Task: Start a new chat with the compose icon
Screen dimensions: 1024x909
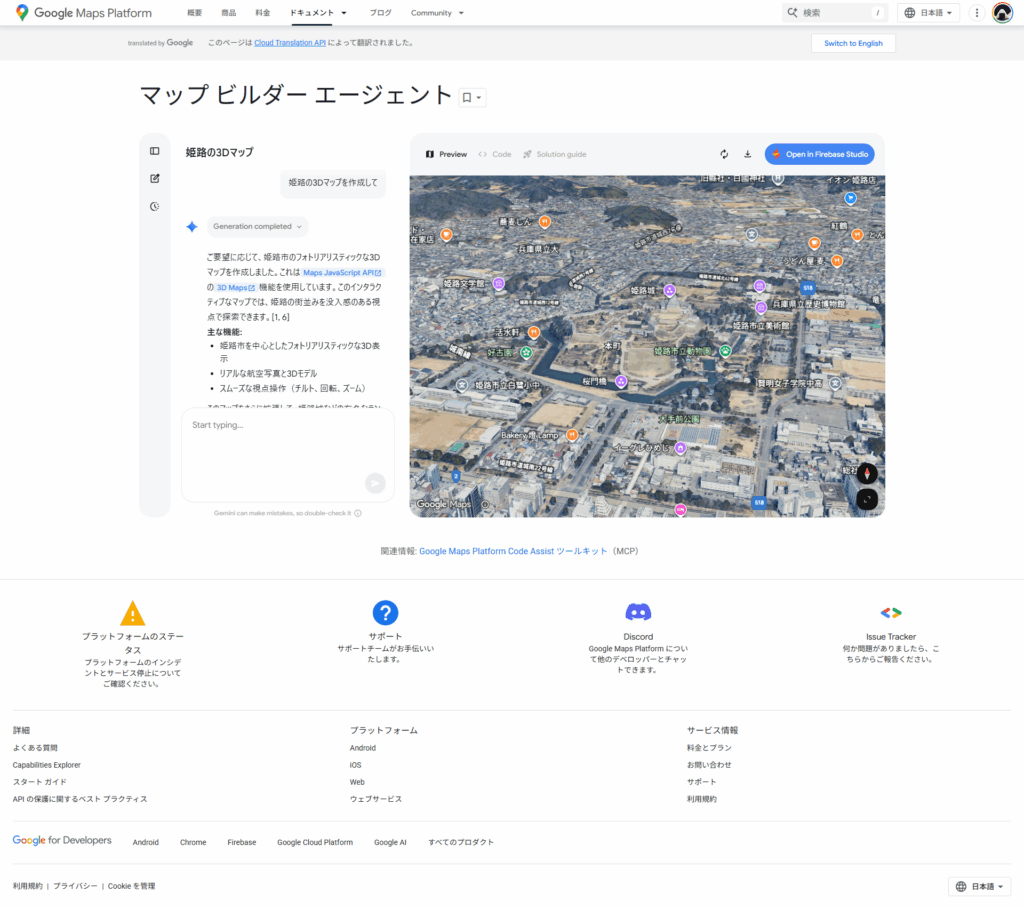Action: coord(154,178)
